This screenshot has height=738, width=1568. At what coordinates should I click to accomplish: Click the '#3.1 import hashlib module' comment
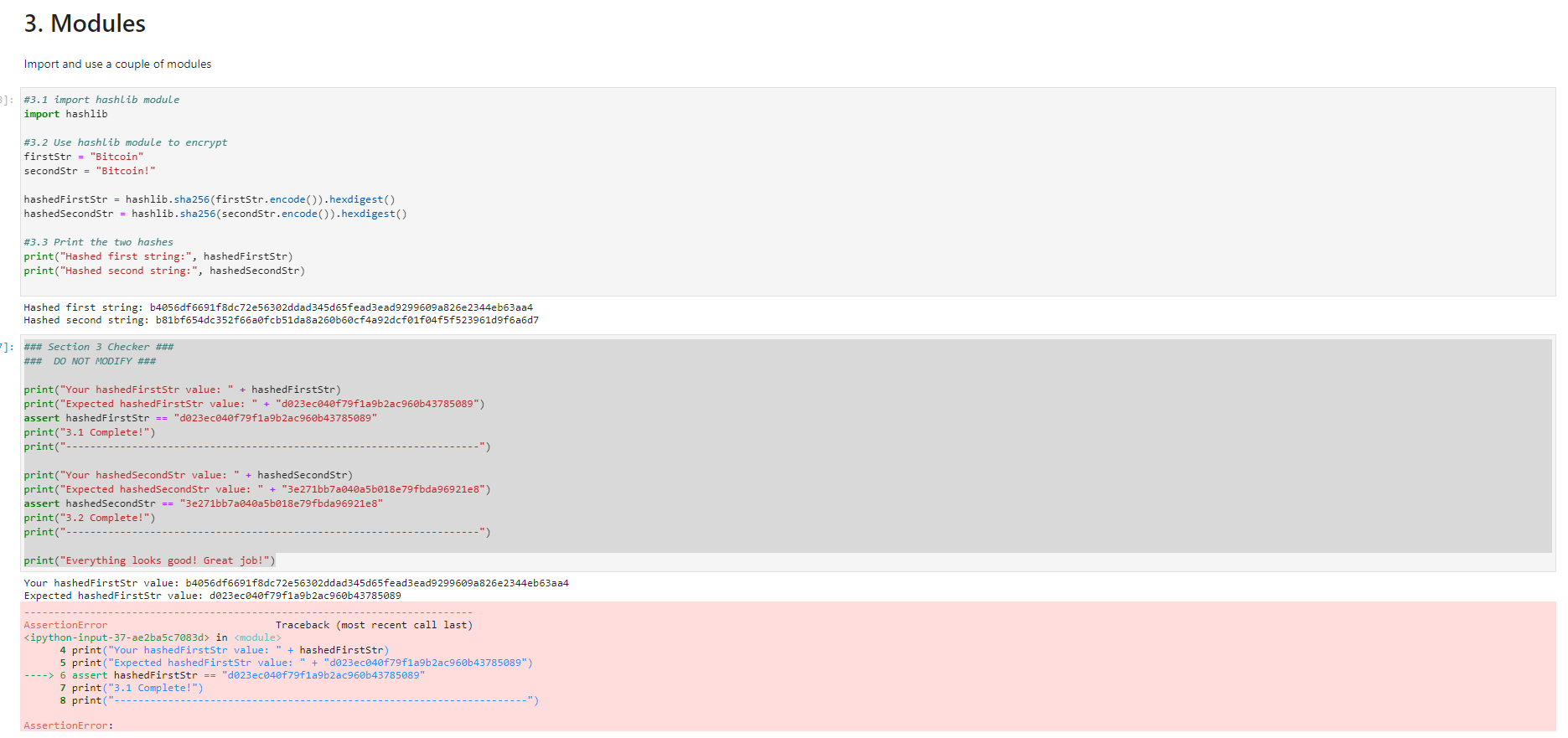tap(101, 100)
